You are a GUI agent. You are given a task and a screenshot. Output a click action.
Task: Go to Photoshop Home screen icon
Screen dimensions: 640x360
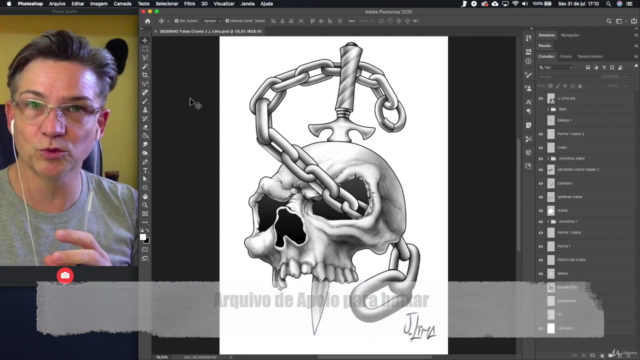(x=148, y=21)
